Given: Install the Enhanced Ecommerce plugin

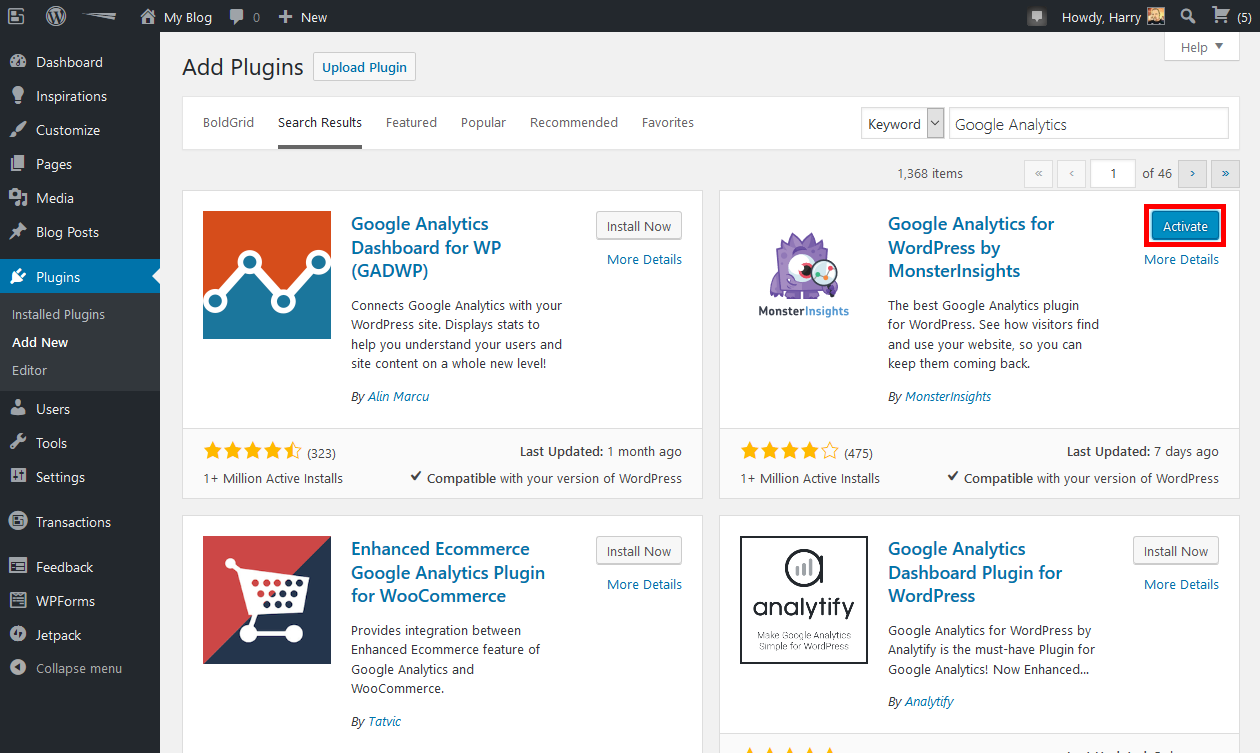Looking at the screenshot, I should (639, 551).
